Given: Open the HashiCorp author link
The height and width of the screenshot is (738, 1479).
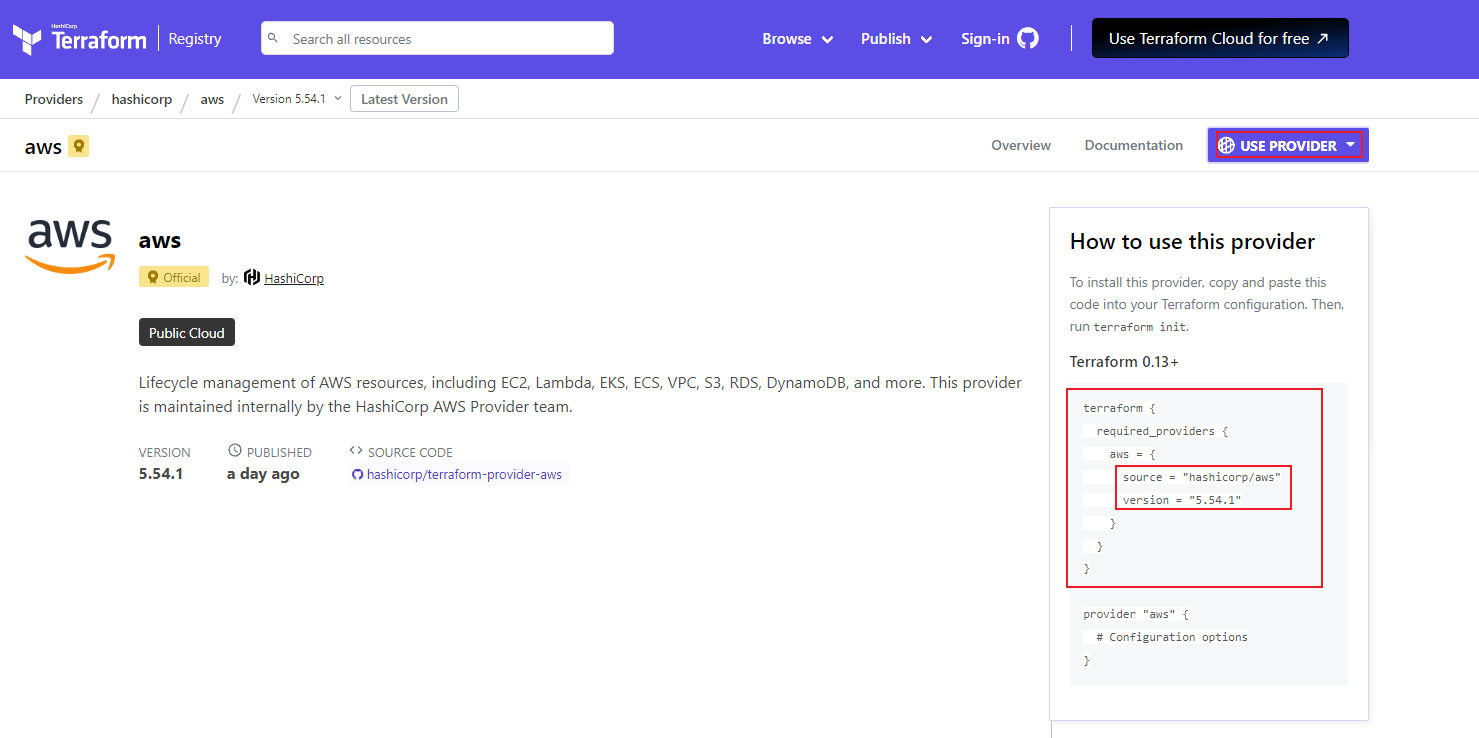Looking at the screenshot, I should 294,278.
